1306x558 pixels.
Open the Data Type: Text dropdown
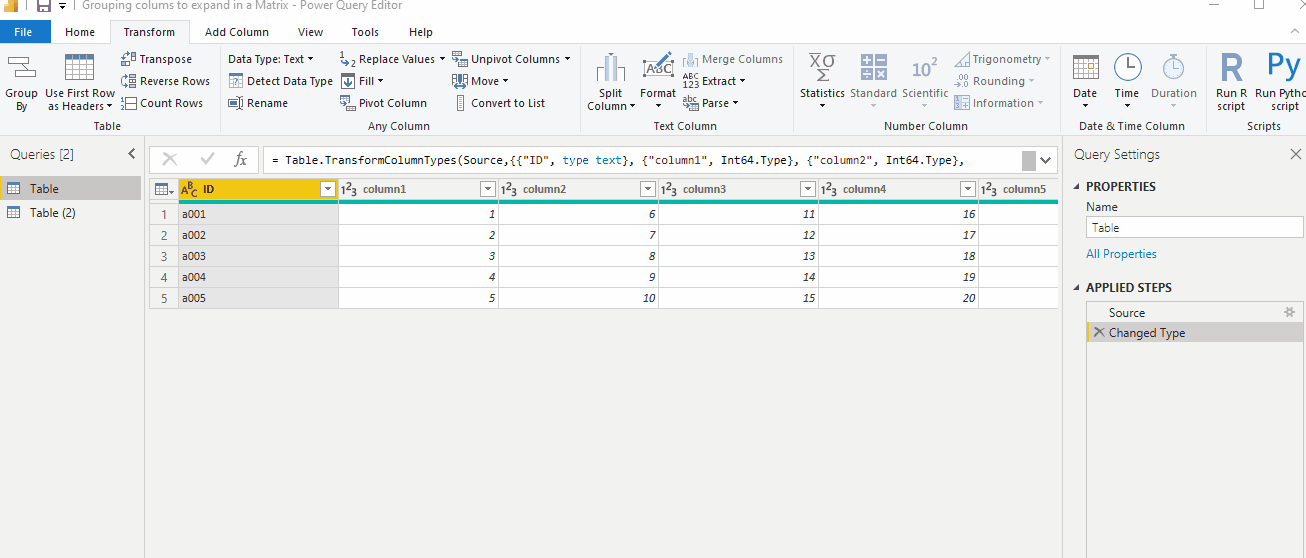(271, 59)
